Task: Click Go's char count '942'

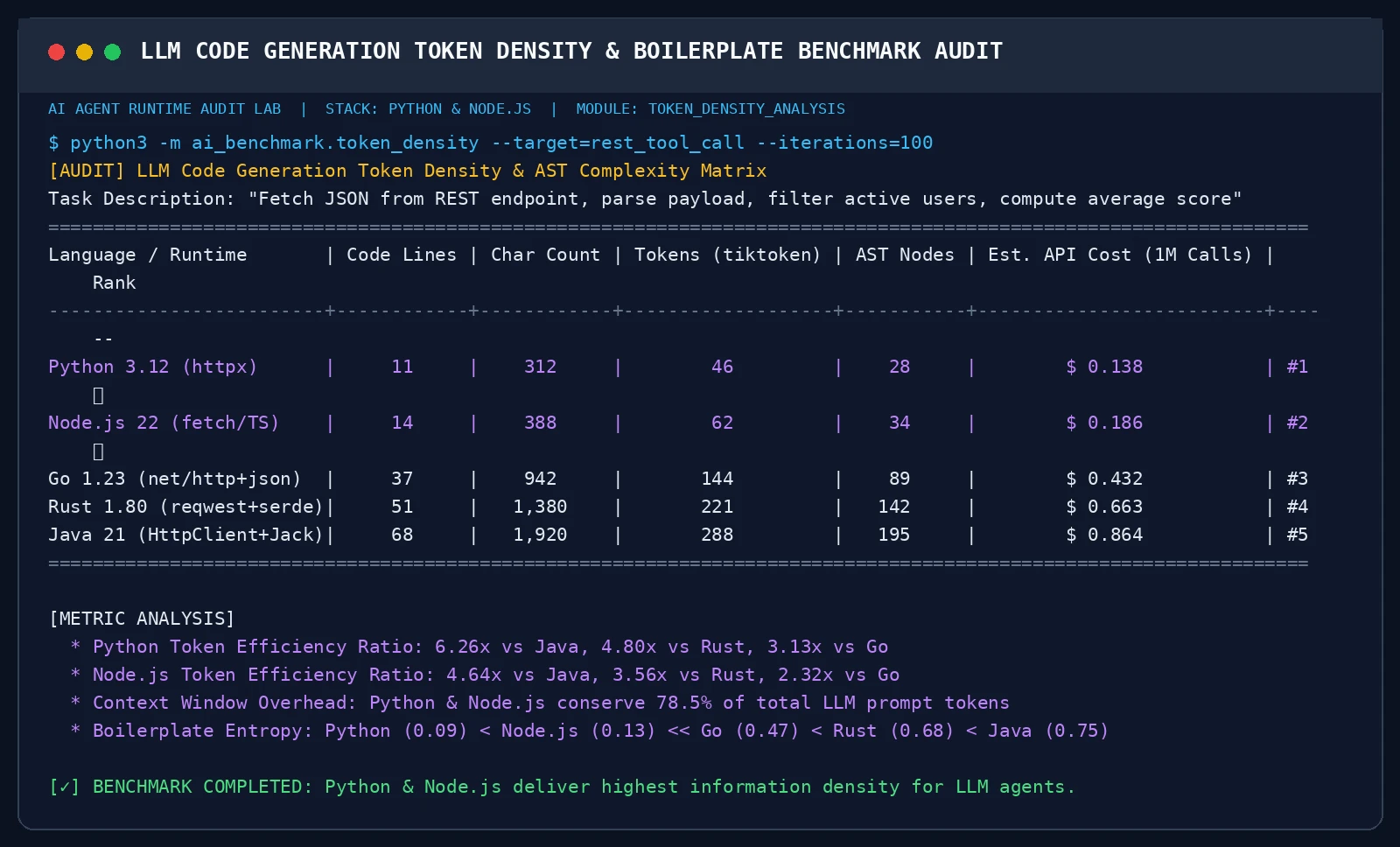Action: 541,479
